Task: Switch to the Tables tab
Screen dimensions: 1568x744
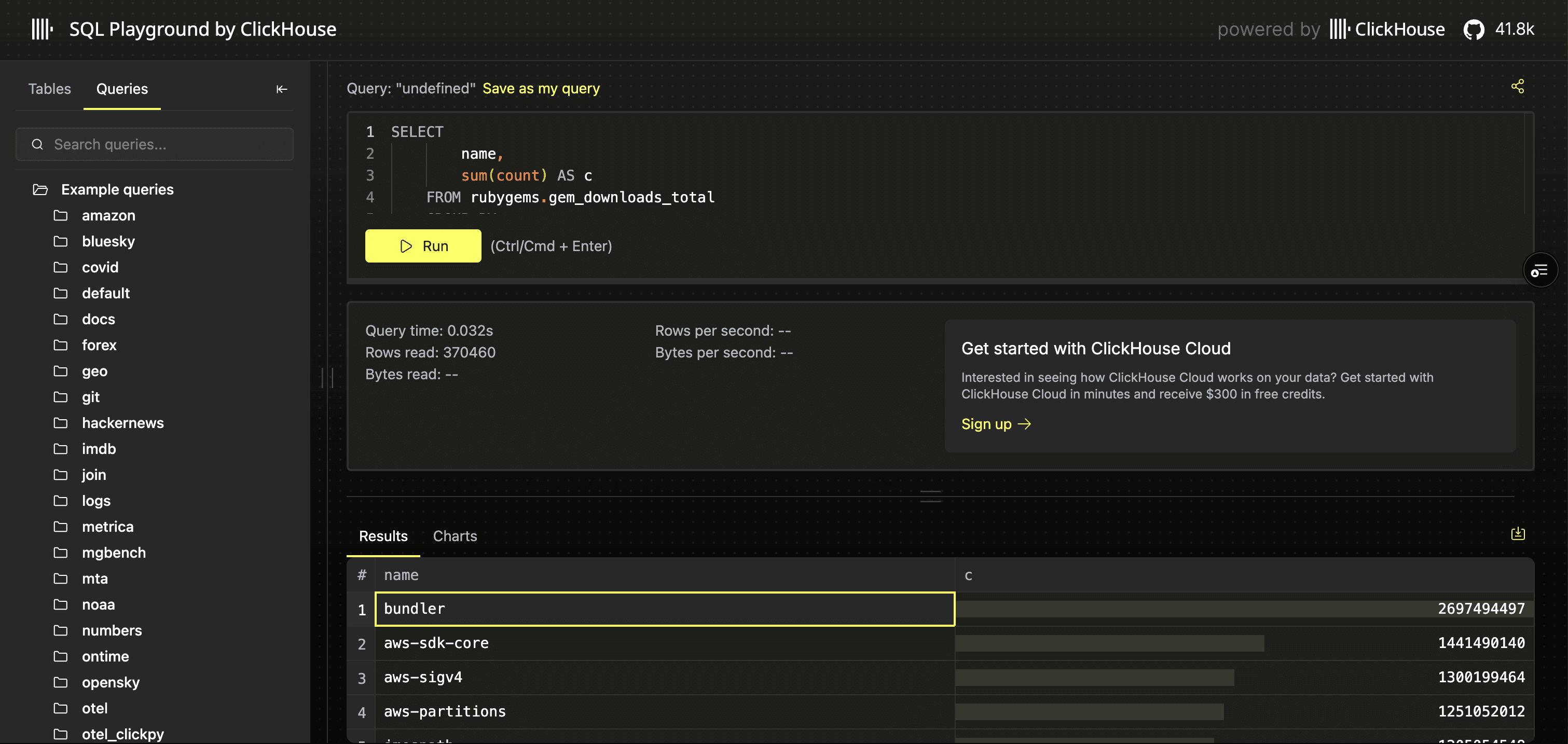Action: pyautogui.click(x=49, y=89)
